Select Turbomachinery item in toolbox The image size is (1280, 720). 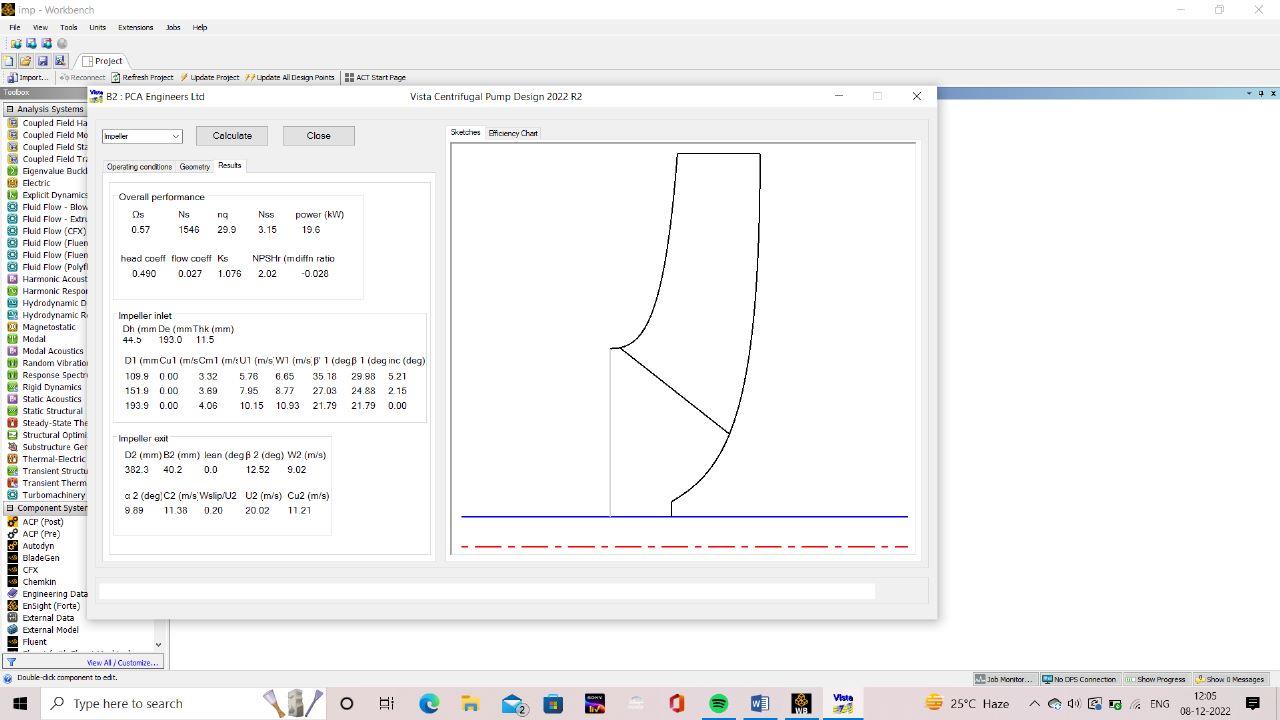(47, 495)
